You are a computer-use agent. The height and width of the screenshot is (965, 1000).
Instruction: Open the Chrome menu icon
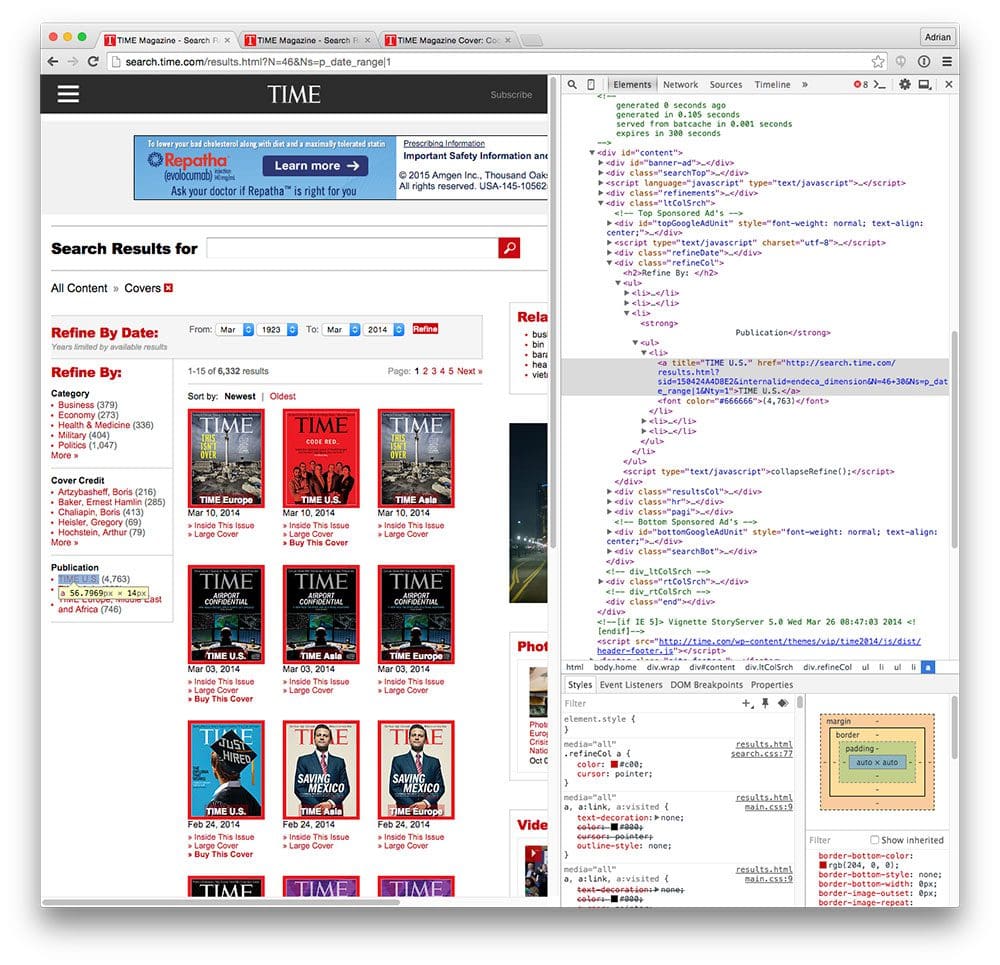point(947,62)
